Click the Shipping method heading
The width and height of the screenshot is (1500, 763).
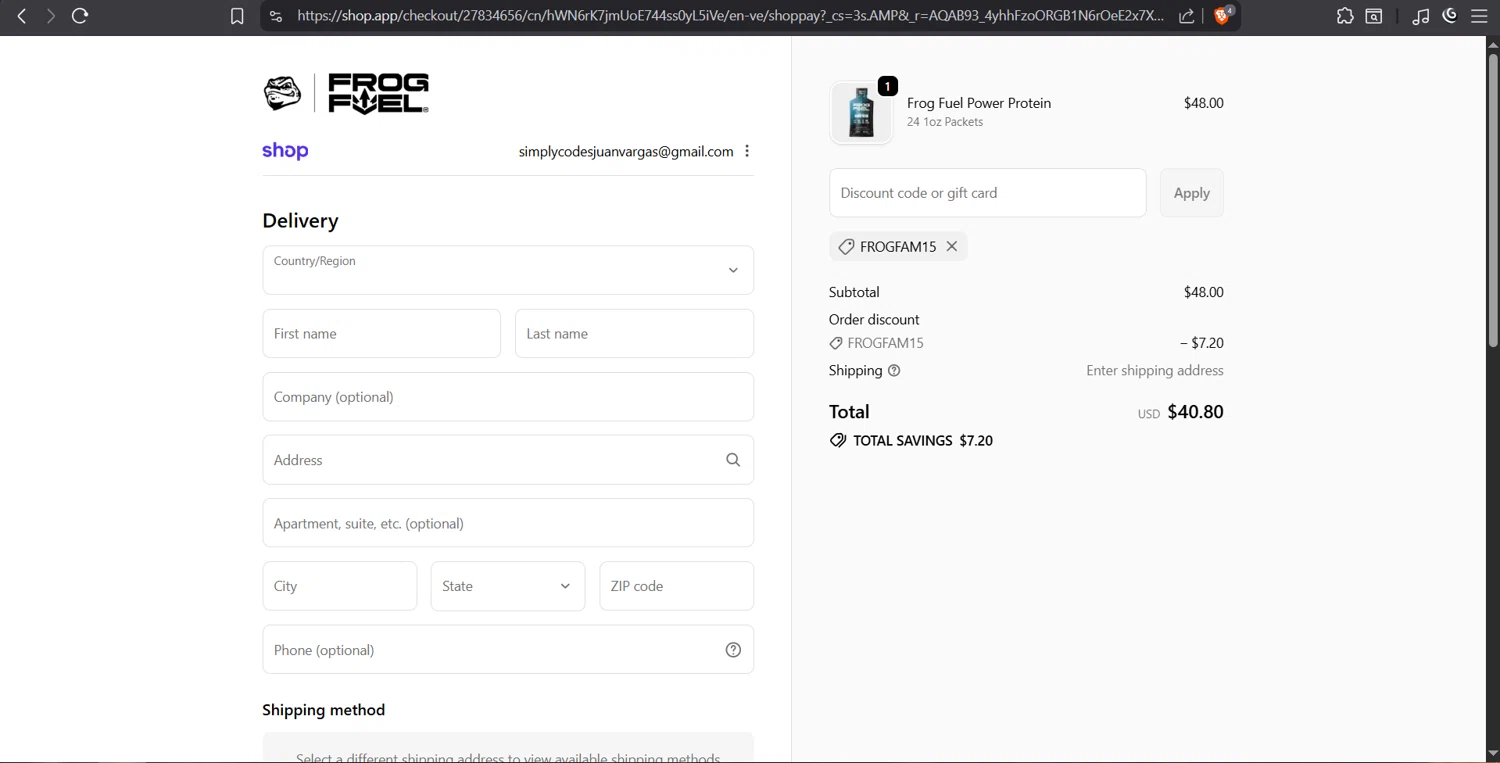coord(323,710)
